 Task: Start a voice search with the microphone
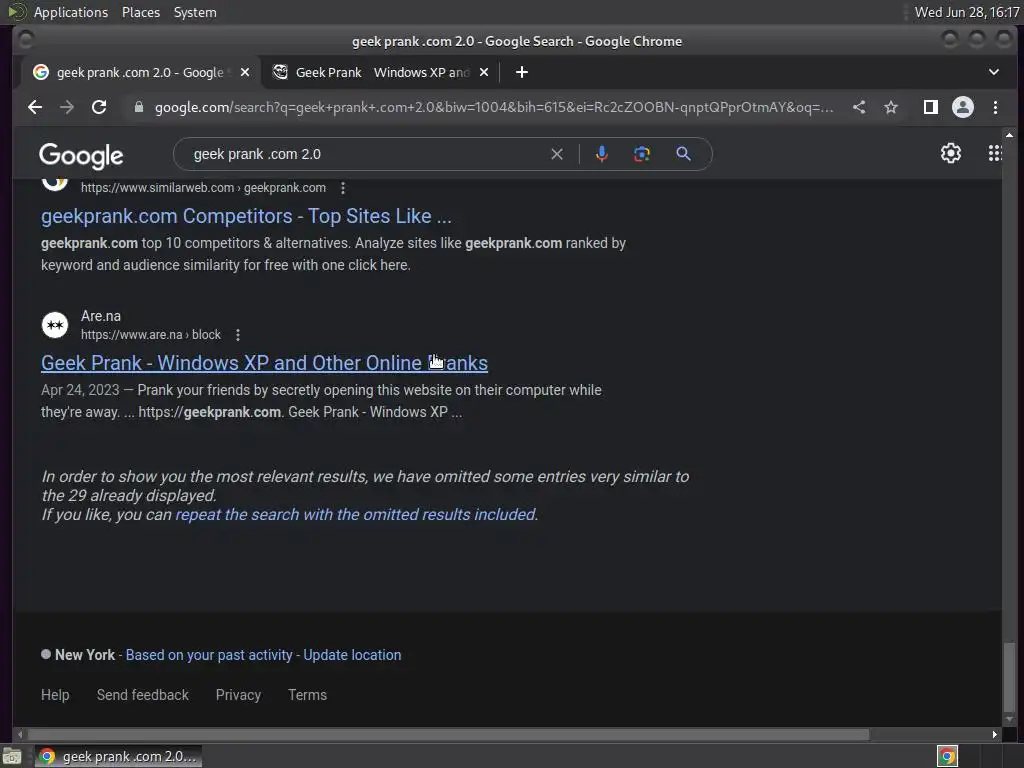point(601,154)
